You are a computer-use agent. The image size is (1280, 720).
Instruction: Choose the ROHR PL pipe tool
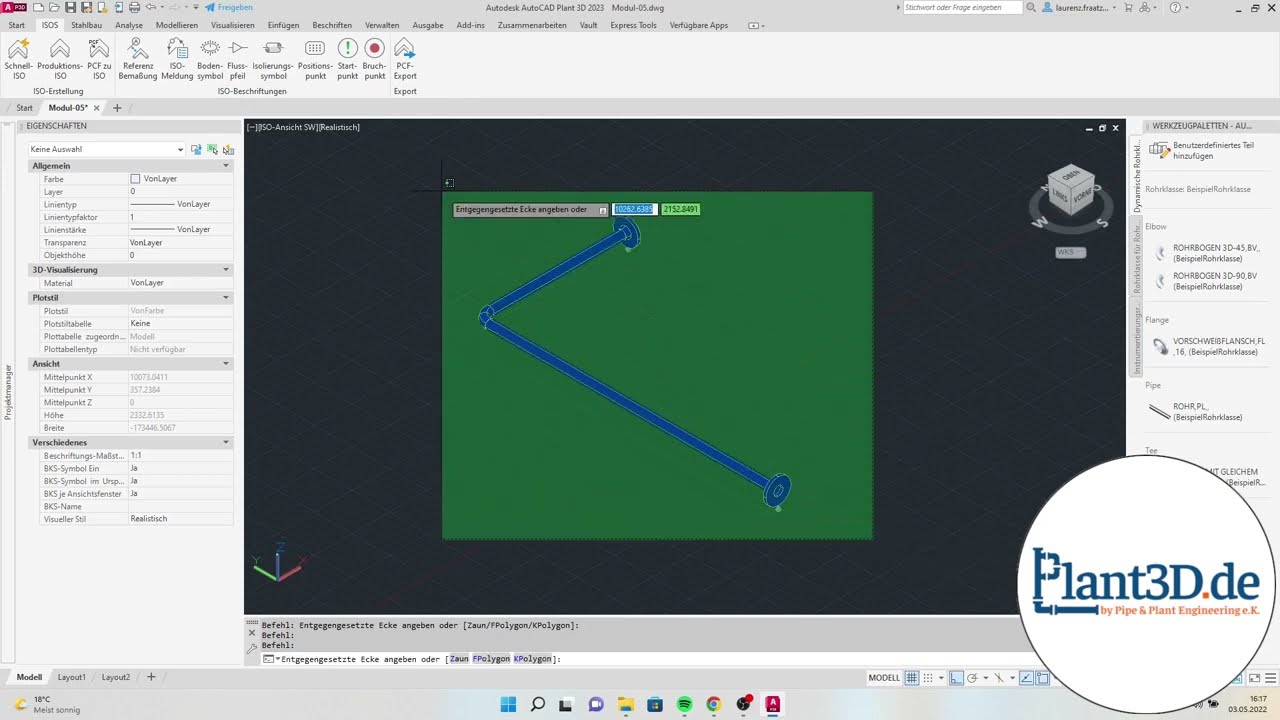pos(1196,412)
